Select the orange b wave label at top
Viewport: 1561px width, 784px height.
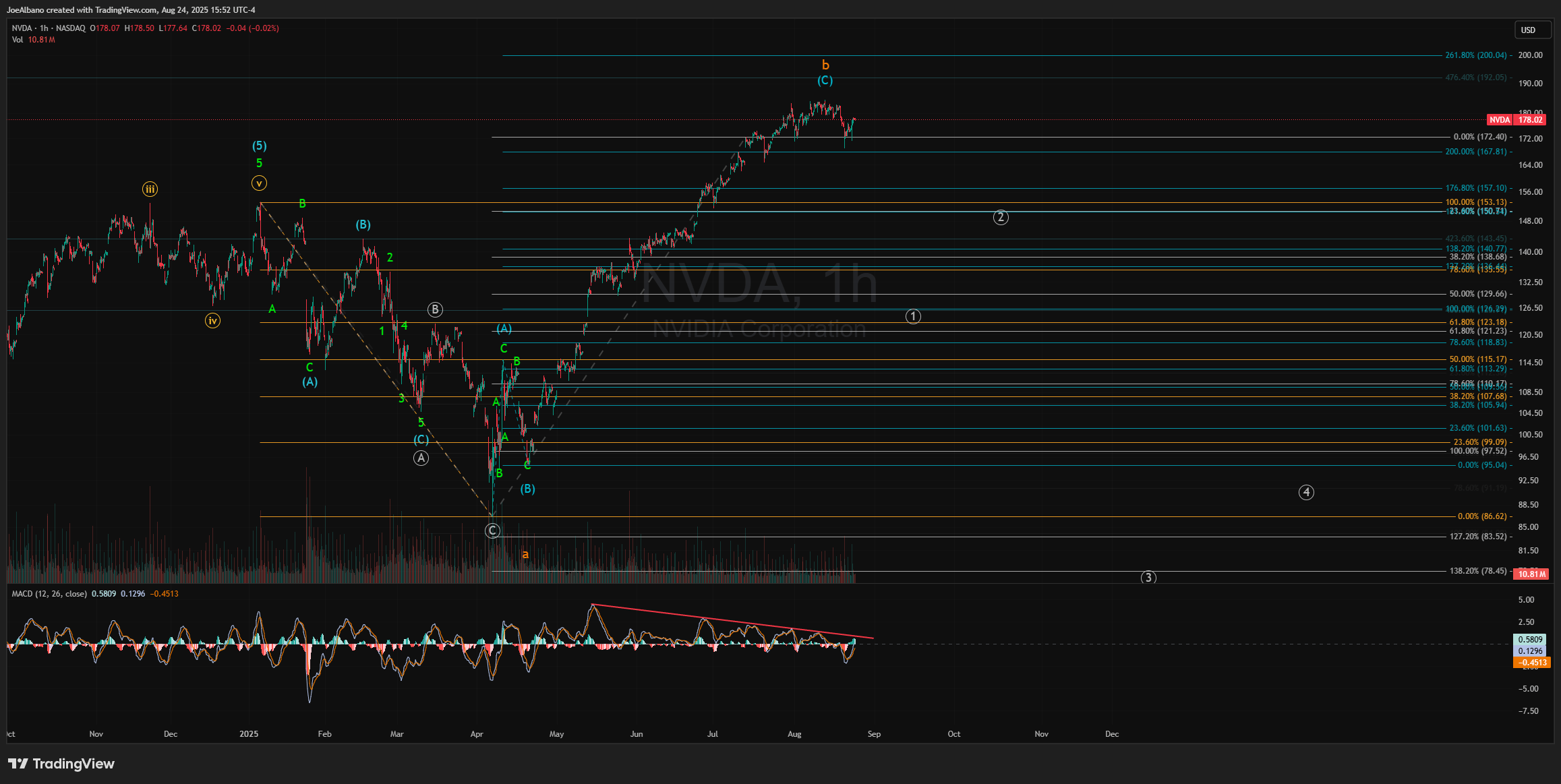825,65
